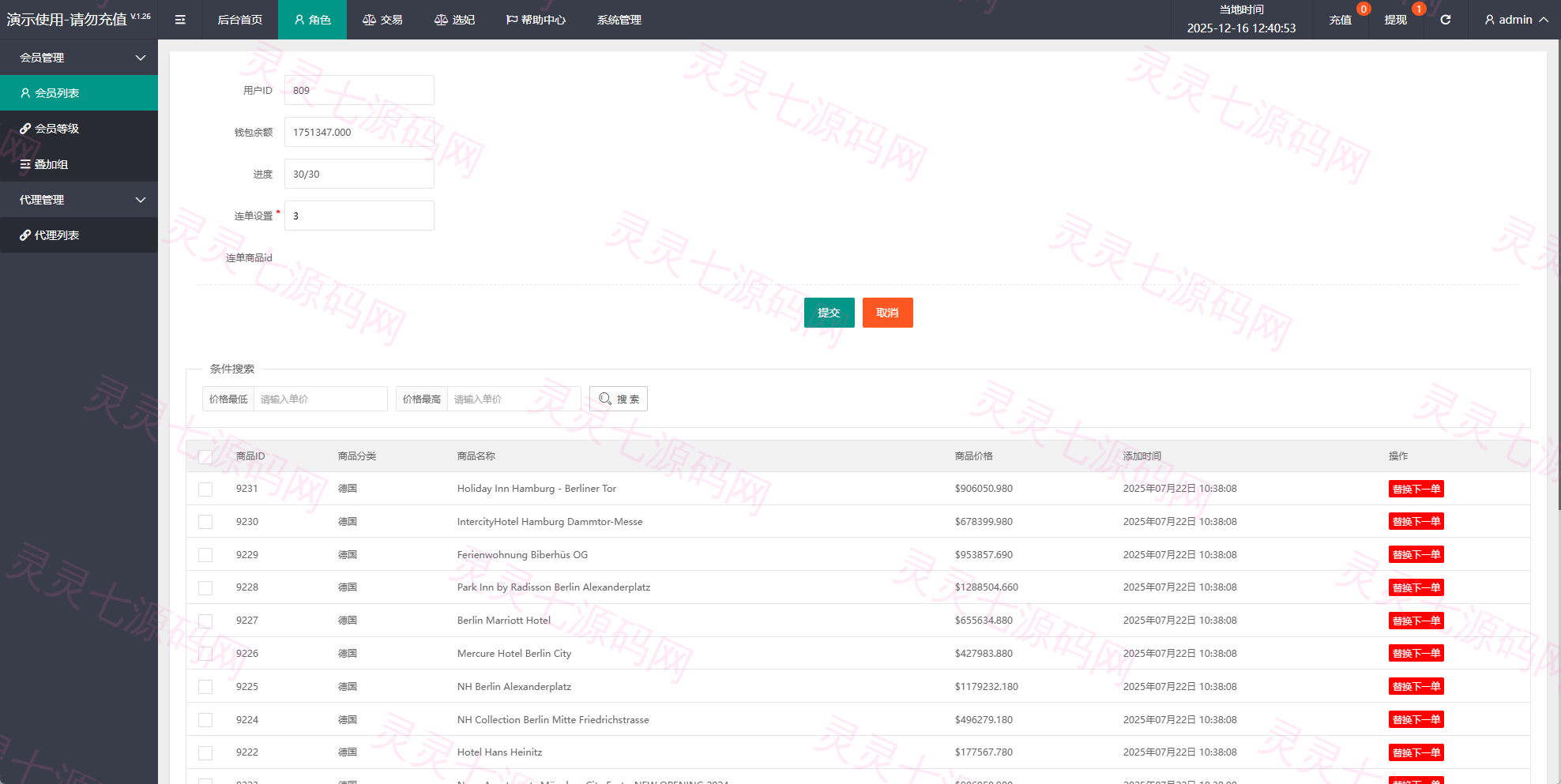Open the 充值 recharge notification
Image resolution: width=1561 pixels, height=784 pixels.
click(x=1341, y=20)
